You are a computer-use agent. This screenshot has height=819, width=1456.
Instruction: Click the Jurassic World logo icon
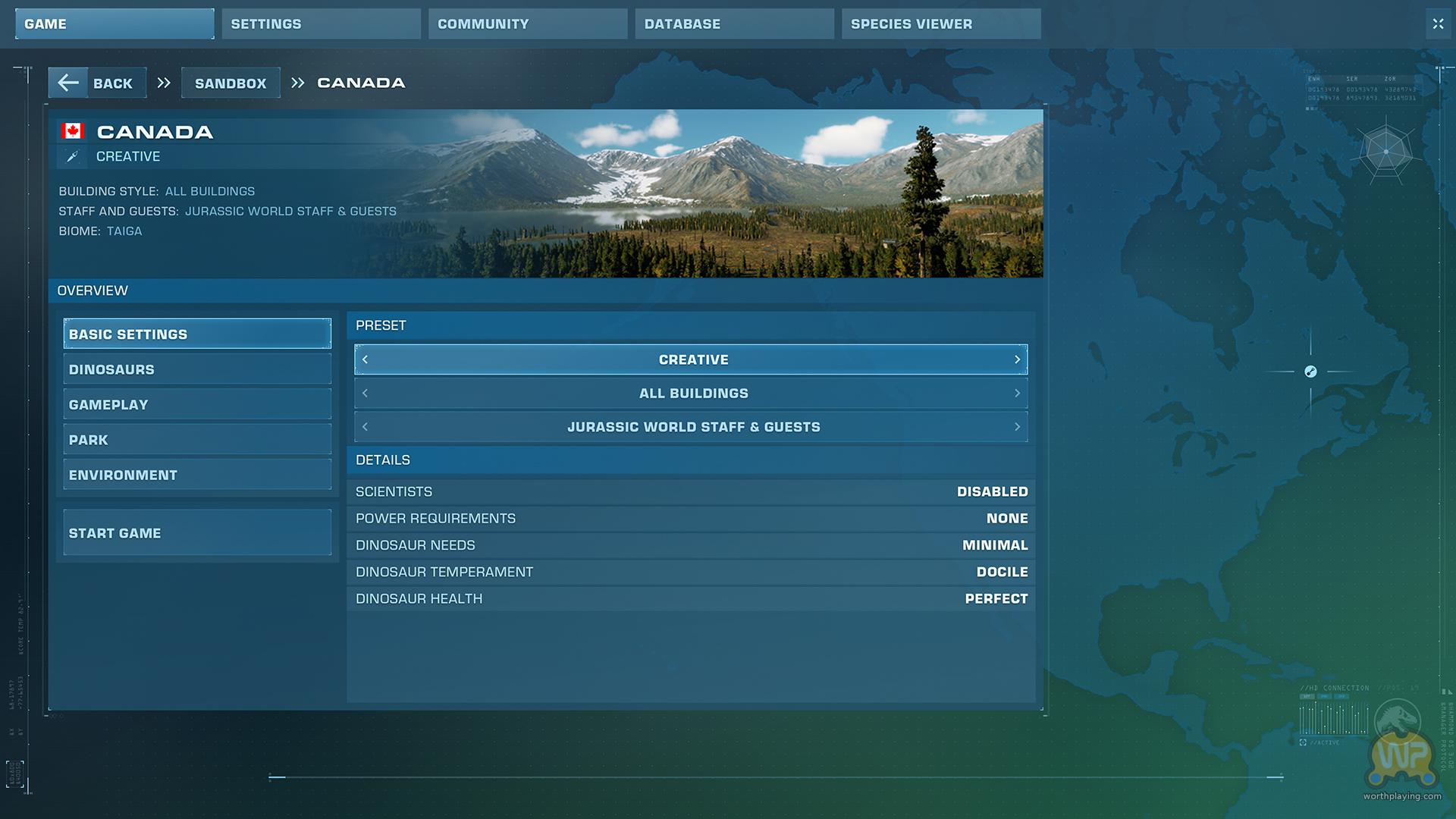(x=1397, y=720)
